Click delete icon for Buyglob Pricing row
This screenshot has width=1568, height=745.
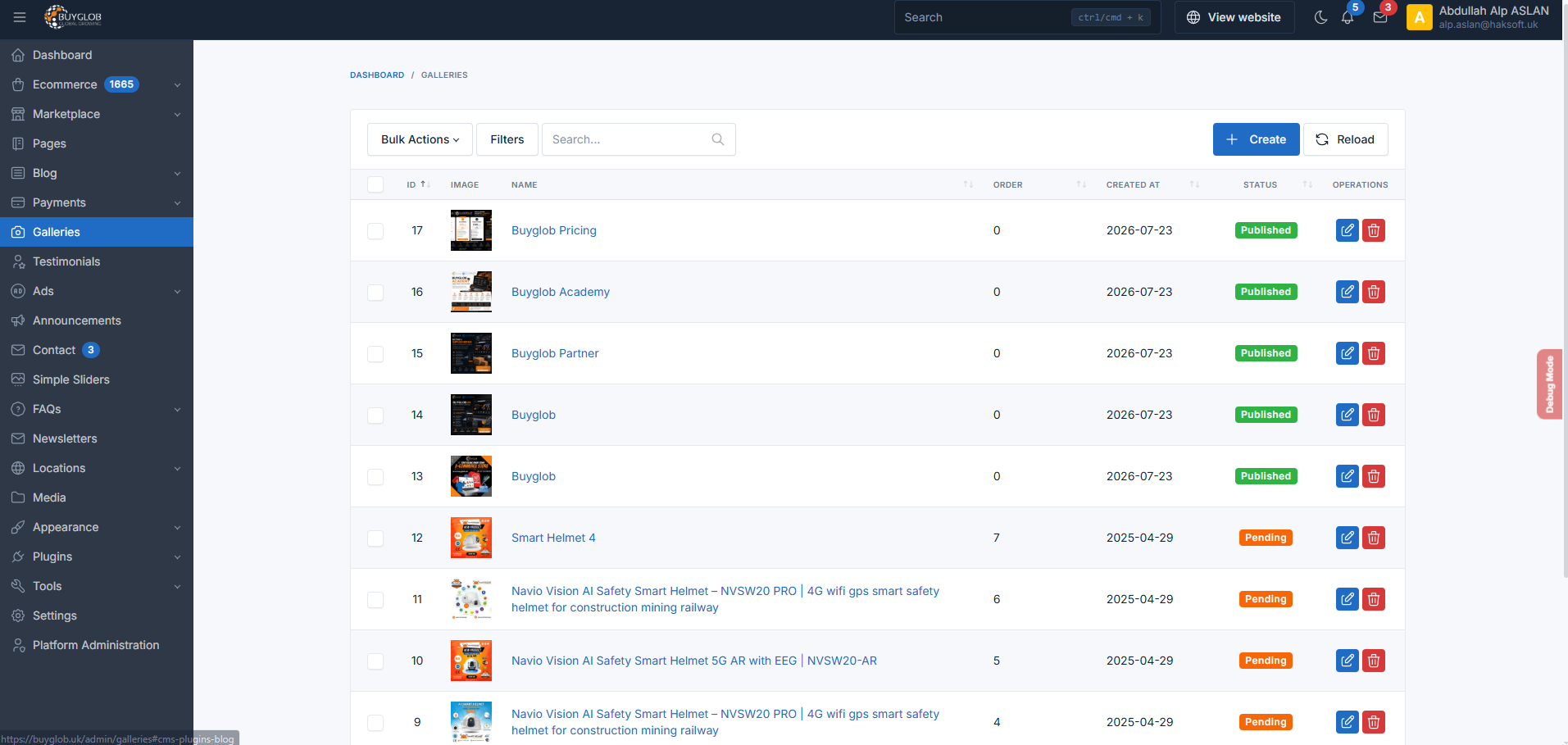tap(1374, 230)
